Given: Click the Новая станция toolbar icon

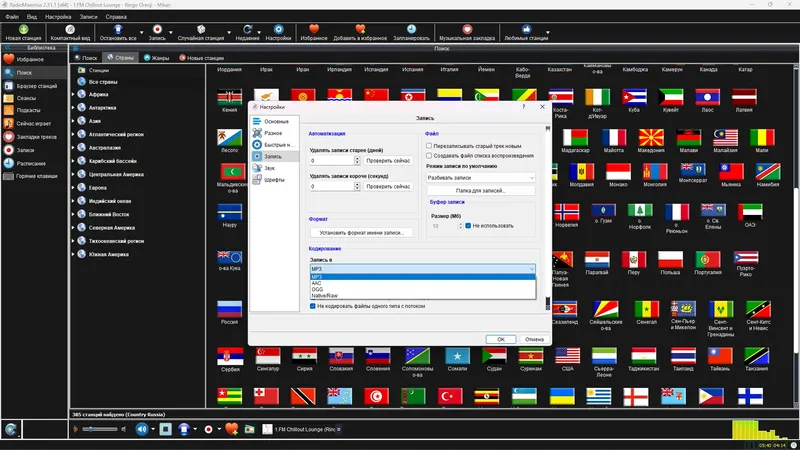Looking at the screenshot, I should point(23,30).
